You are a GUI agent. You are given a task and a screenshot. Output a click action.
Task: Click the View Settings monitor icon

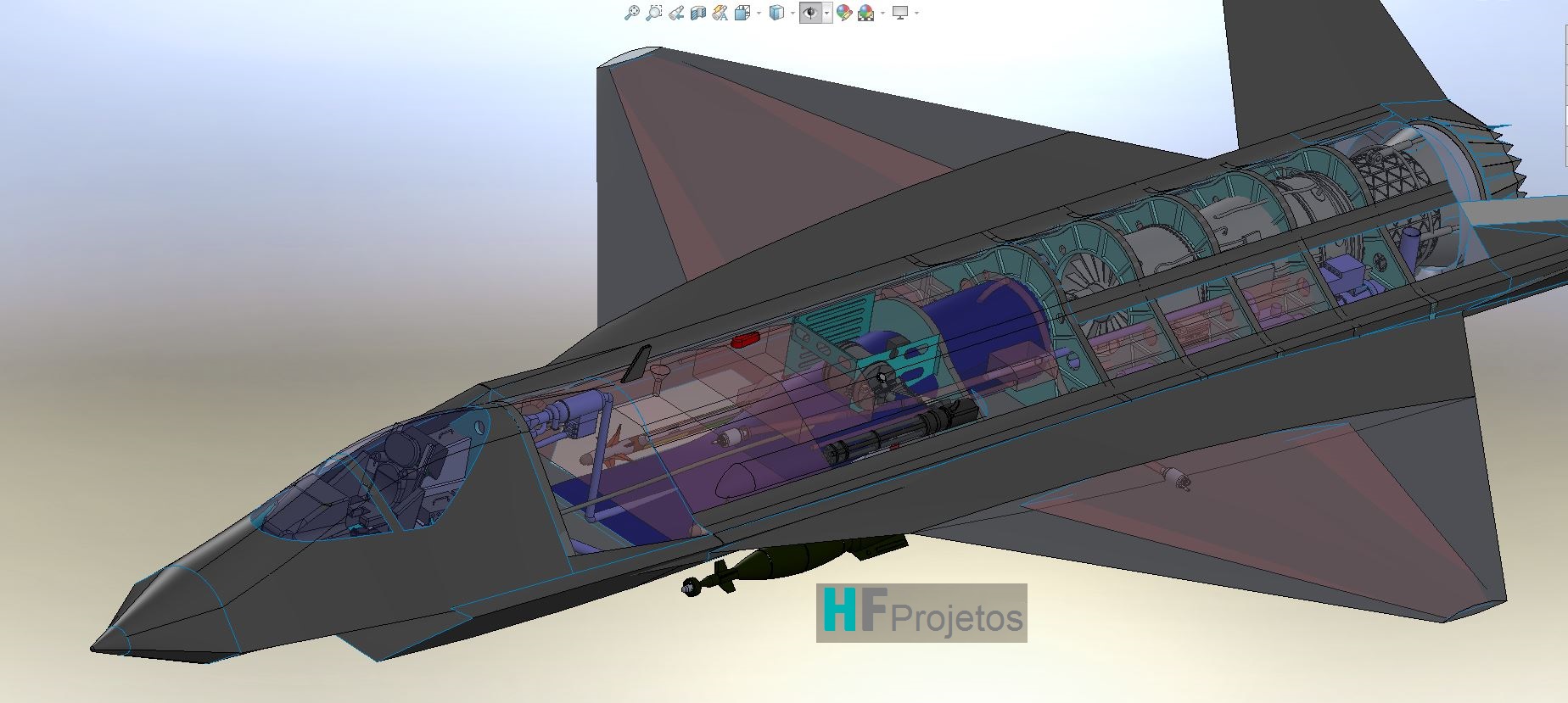click(900, 13)
